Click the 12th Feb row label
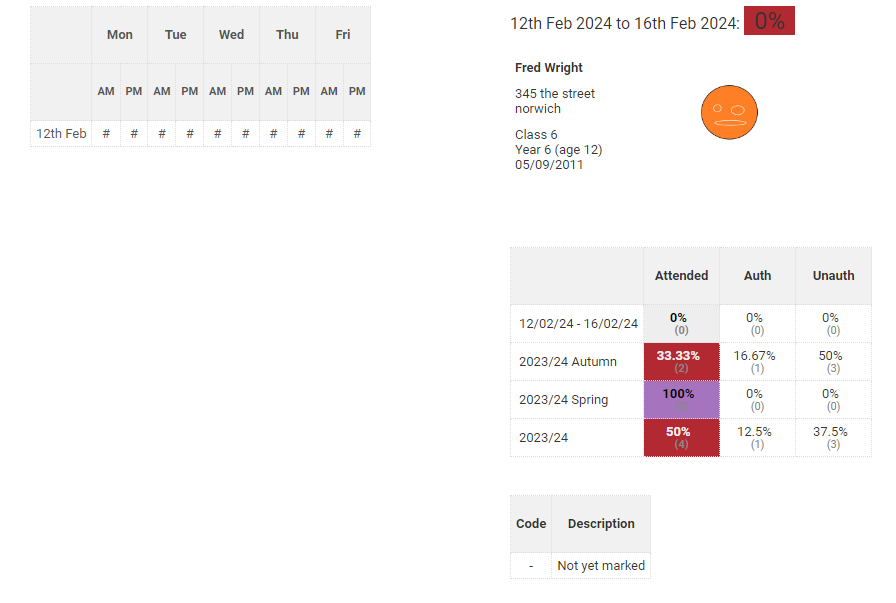The image size is (896, 603). coord(61,133)
